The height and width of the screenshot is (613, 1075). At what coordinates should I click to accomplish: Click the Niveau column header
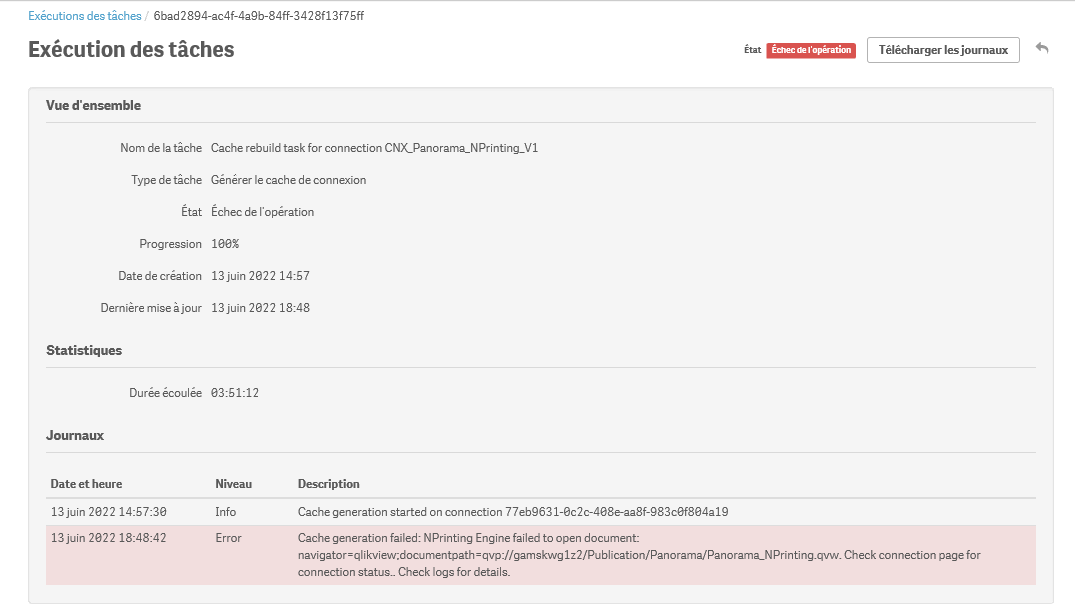(234, 484)
